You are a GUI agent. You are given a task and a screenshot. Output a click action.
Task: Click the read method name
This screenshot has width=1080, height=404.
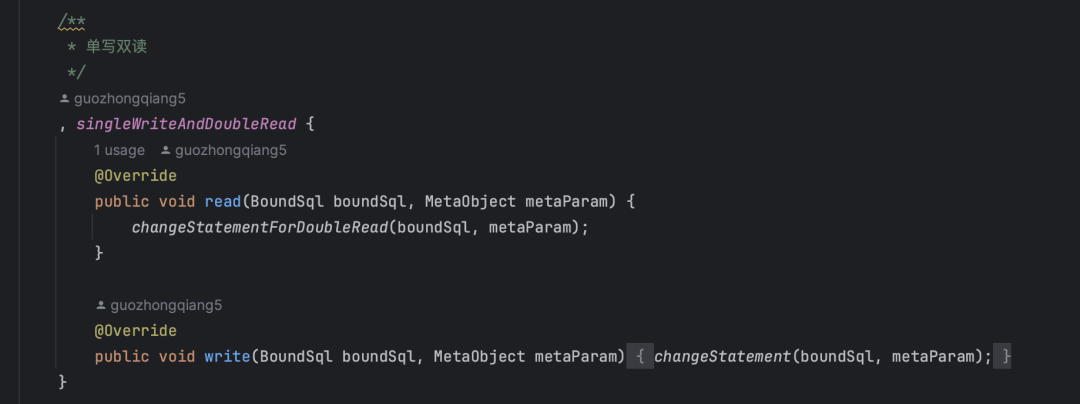tap(222, 202)
